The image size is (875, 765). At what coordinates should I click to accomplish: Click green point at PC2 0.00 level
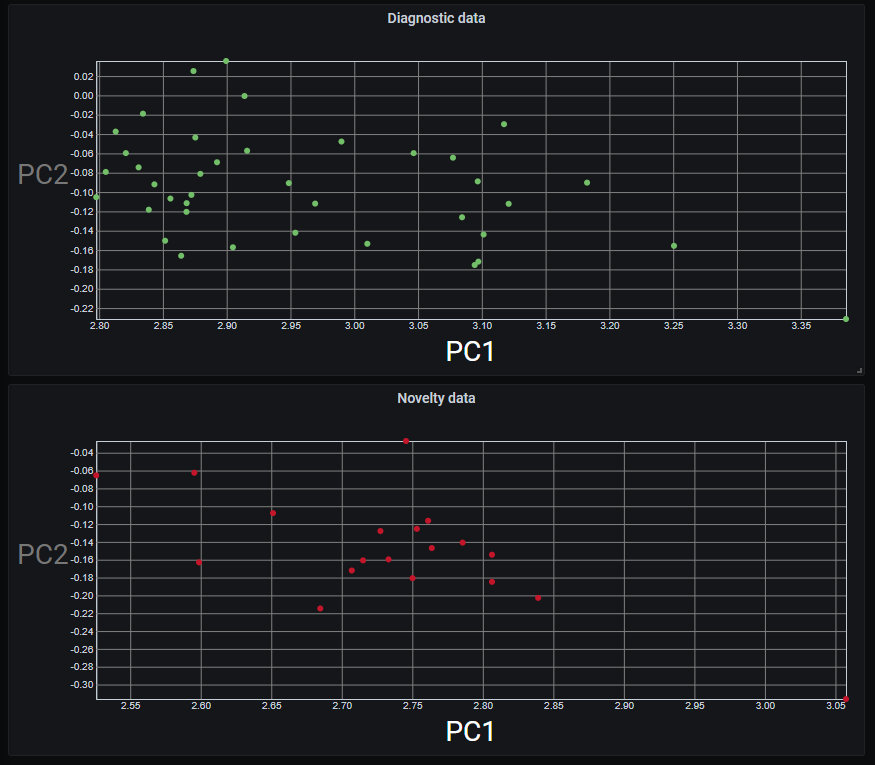coord(244,96)
